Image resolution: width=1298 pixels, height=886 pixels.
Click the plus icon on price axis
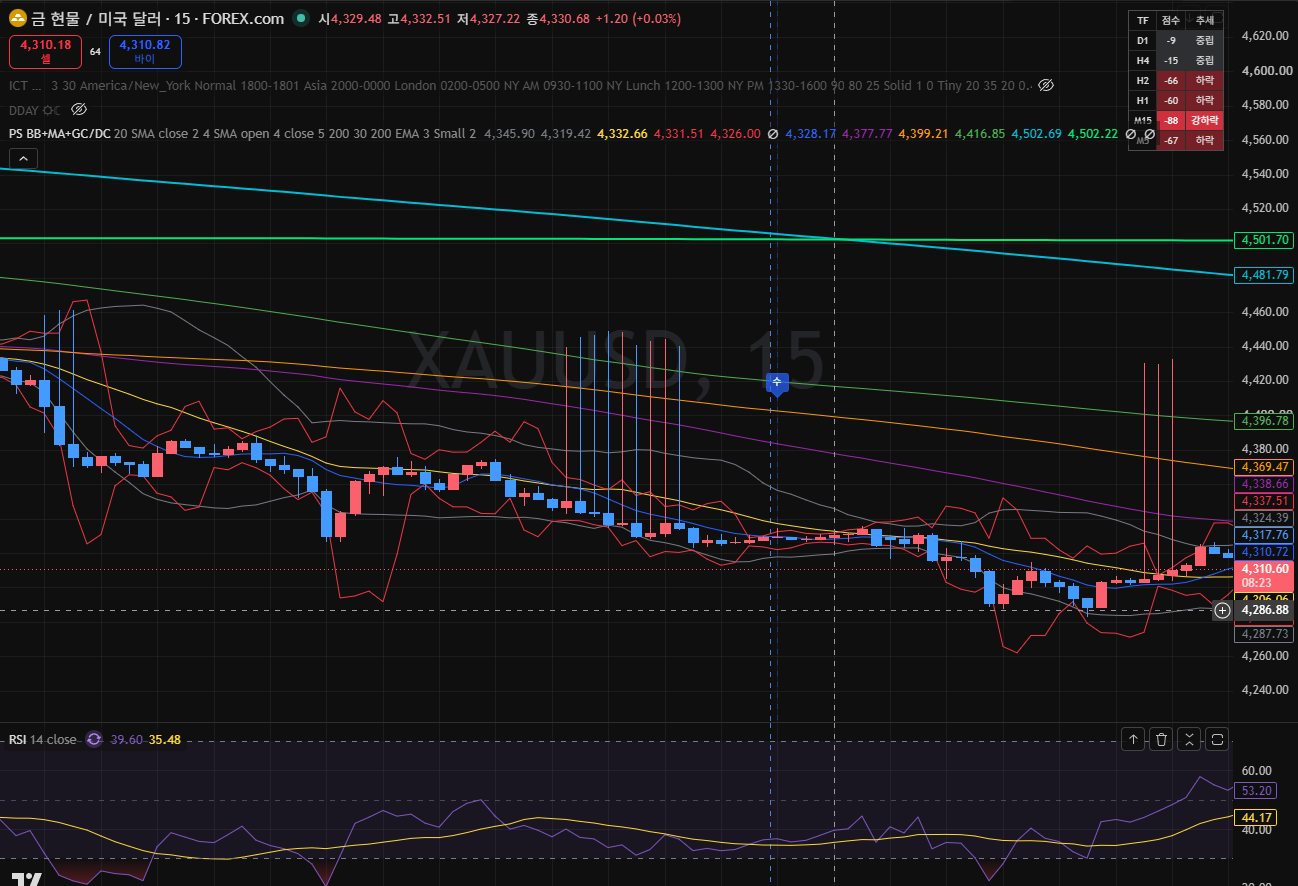(x=1222, y=610)
